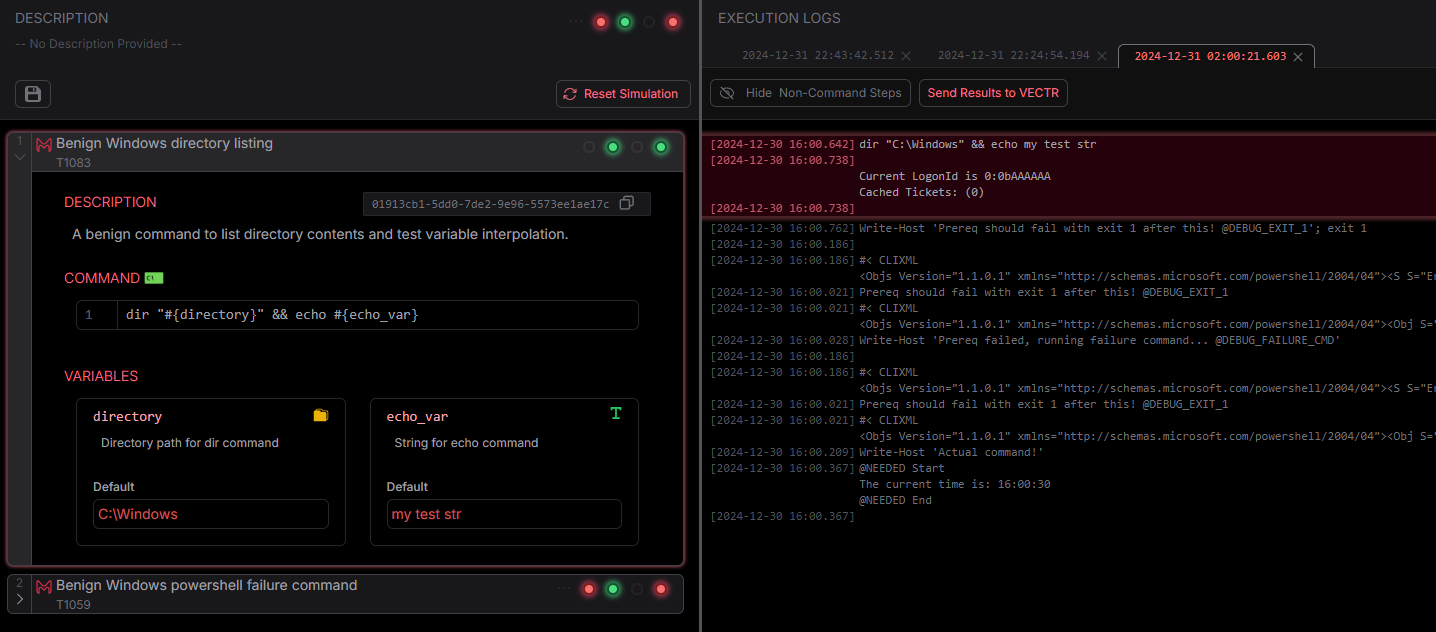Image resolution: width=1436 pixels, height=632 pixels.
Task: Click the save floppy disk icon
Action: pos(33,94)
